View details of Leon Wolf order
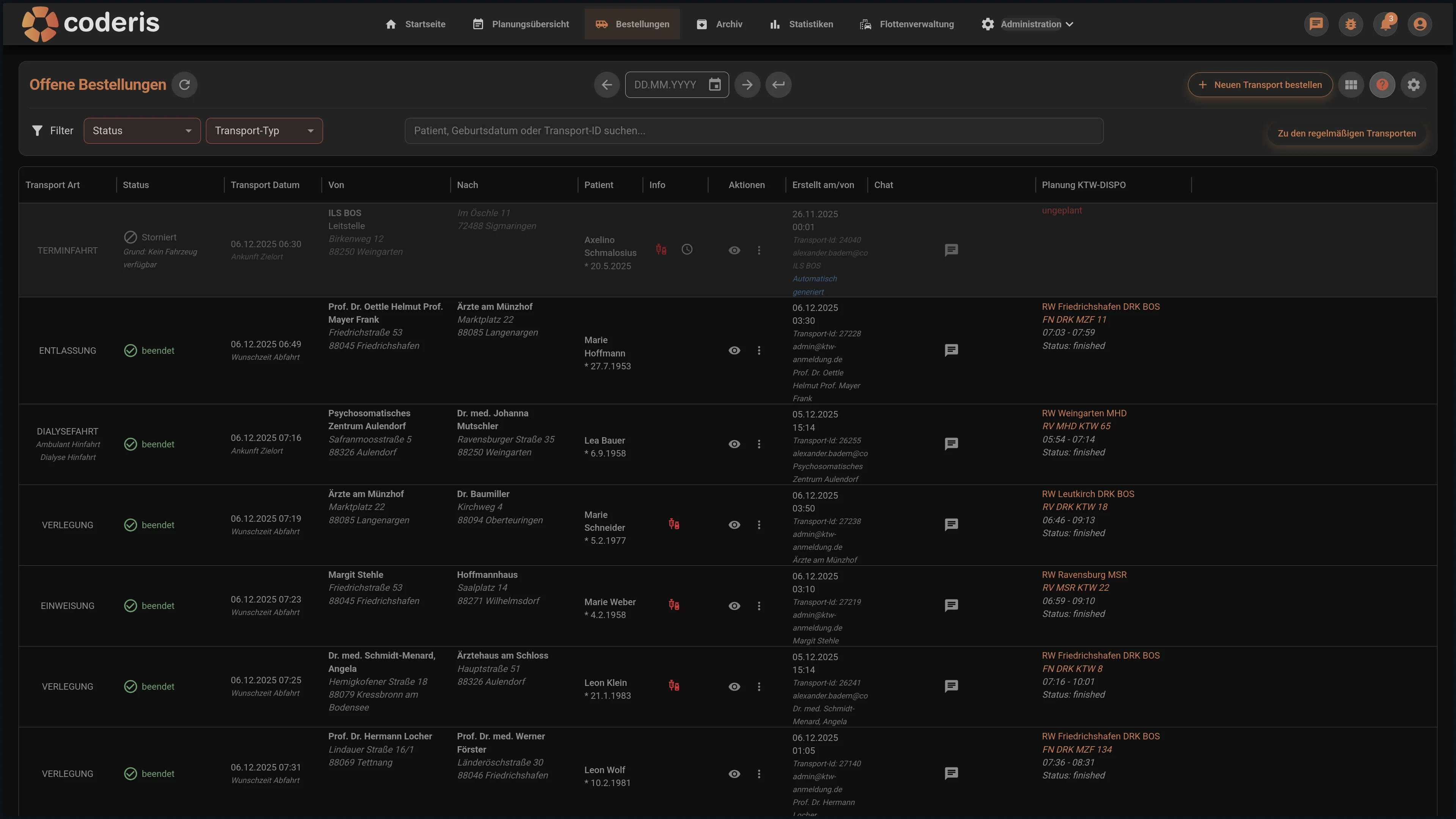This screenshot has width=1456, height=819. [x=734, y=774]
